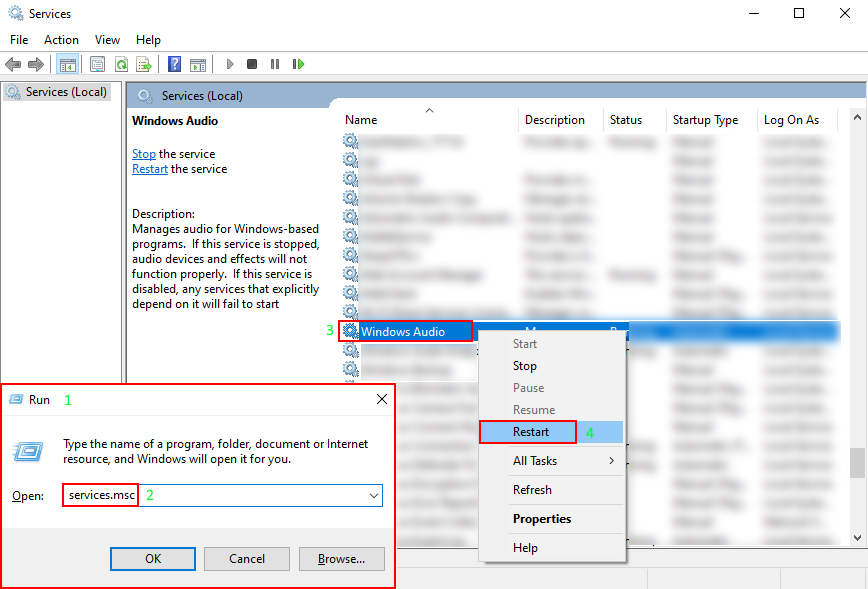The image size is (868, 589).
Task: Click the Start Service play icon
Action: tap(230, 64)
